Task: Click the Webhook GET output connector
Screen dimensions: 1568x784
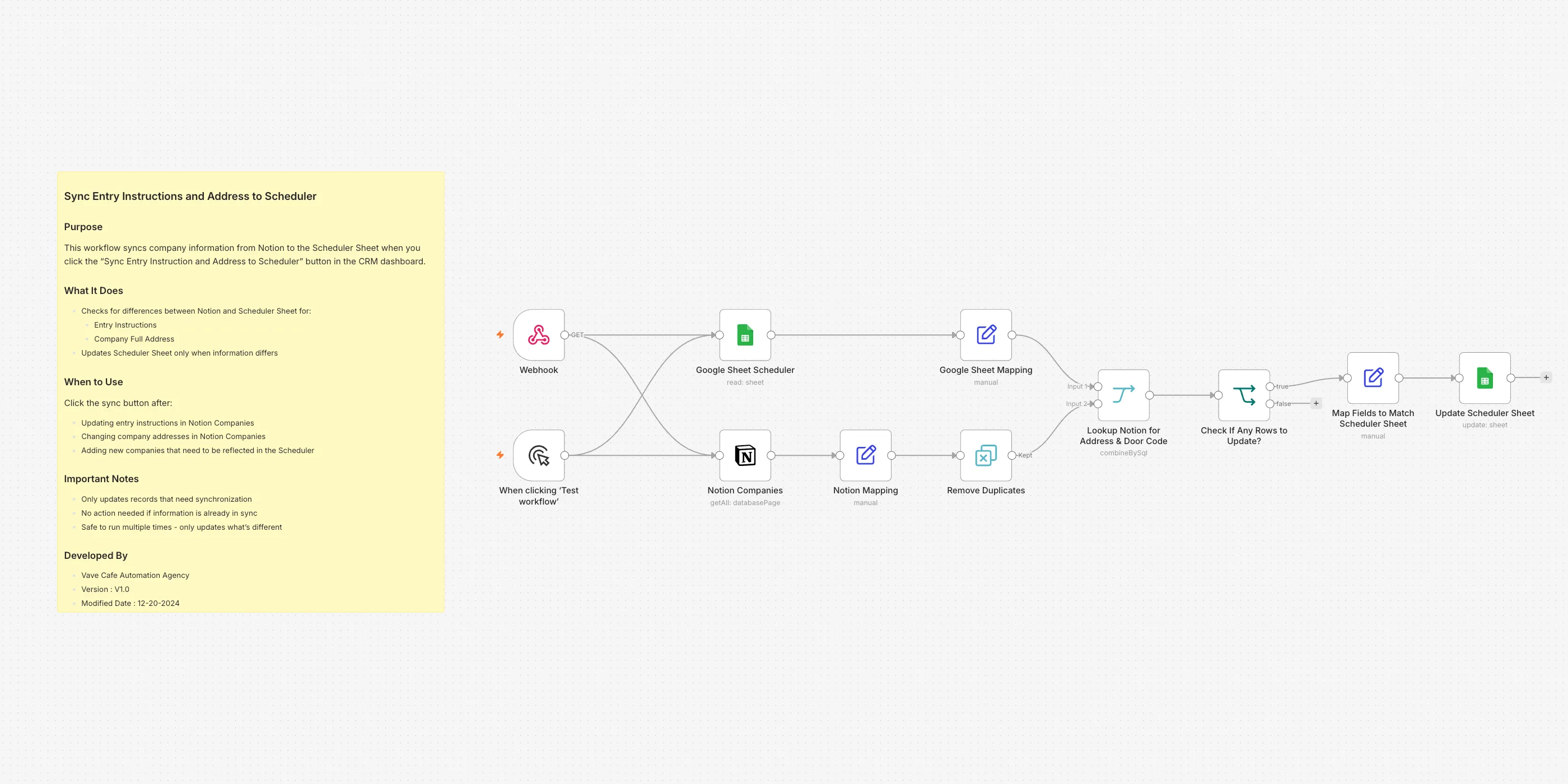Action: pyautogui.click(x=565, y=335)
